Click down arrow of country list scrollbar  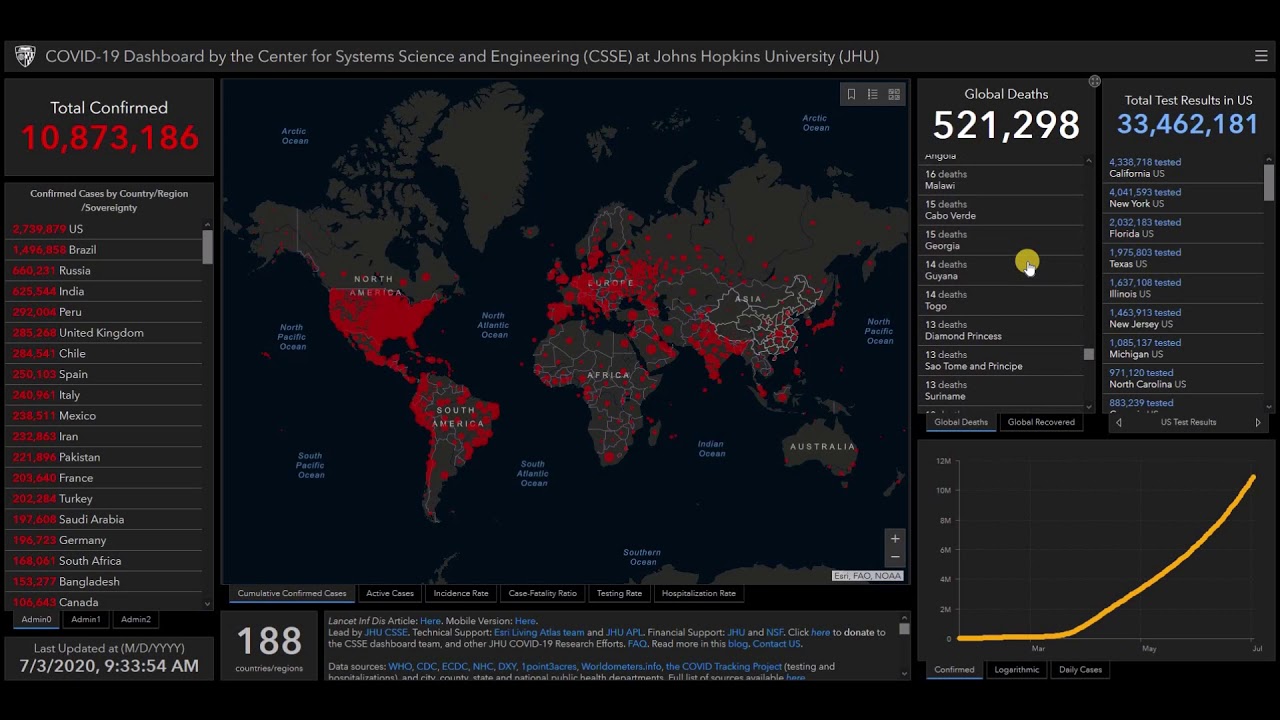coord(208,603)
